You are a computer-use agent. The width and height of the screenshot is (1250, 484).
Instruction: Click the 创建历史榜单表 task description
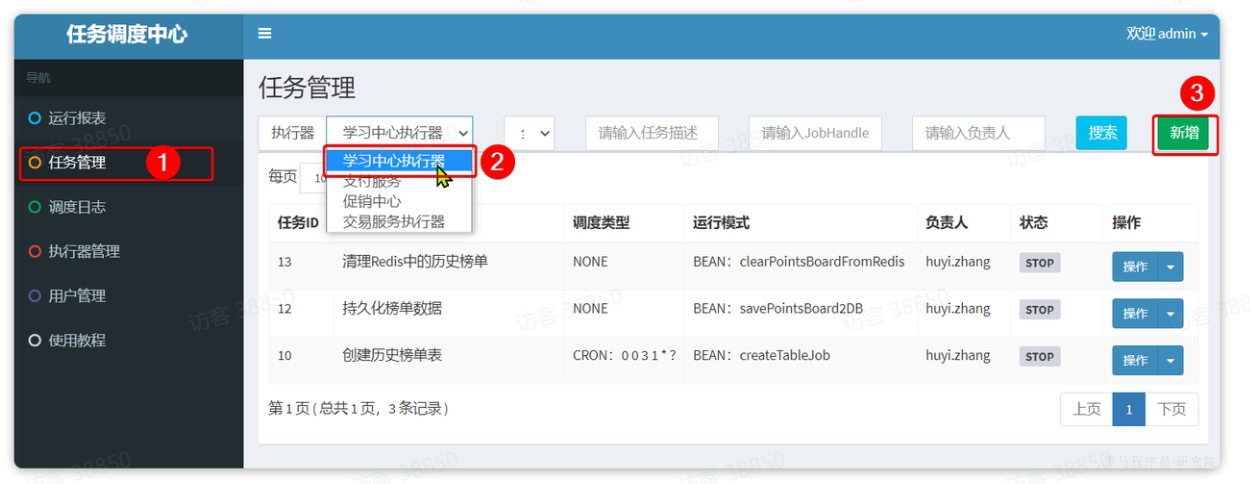tap(392, 355)
